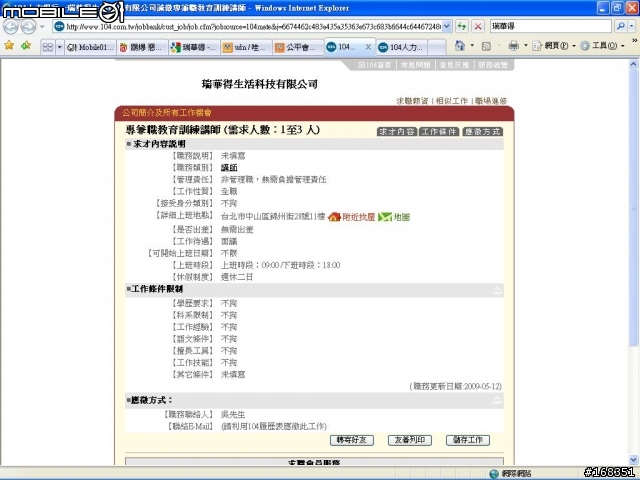Click the 轉寄好友 button

351,440
